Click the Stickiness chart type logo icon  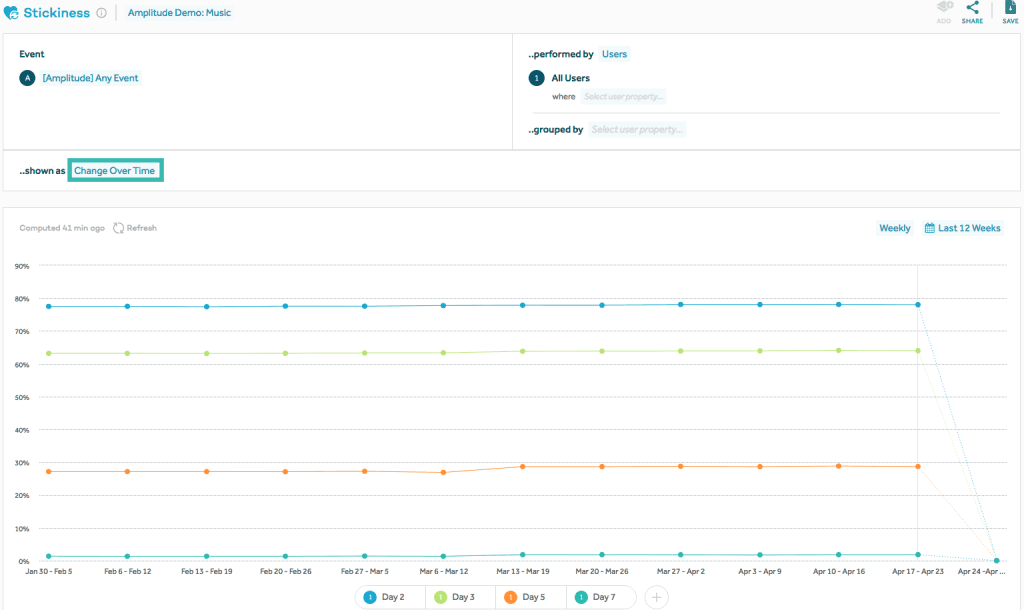click(x=12, y=13)
